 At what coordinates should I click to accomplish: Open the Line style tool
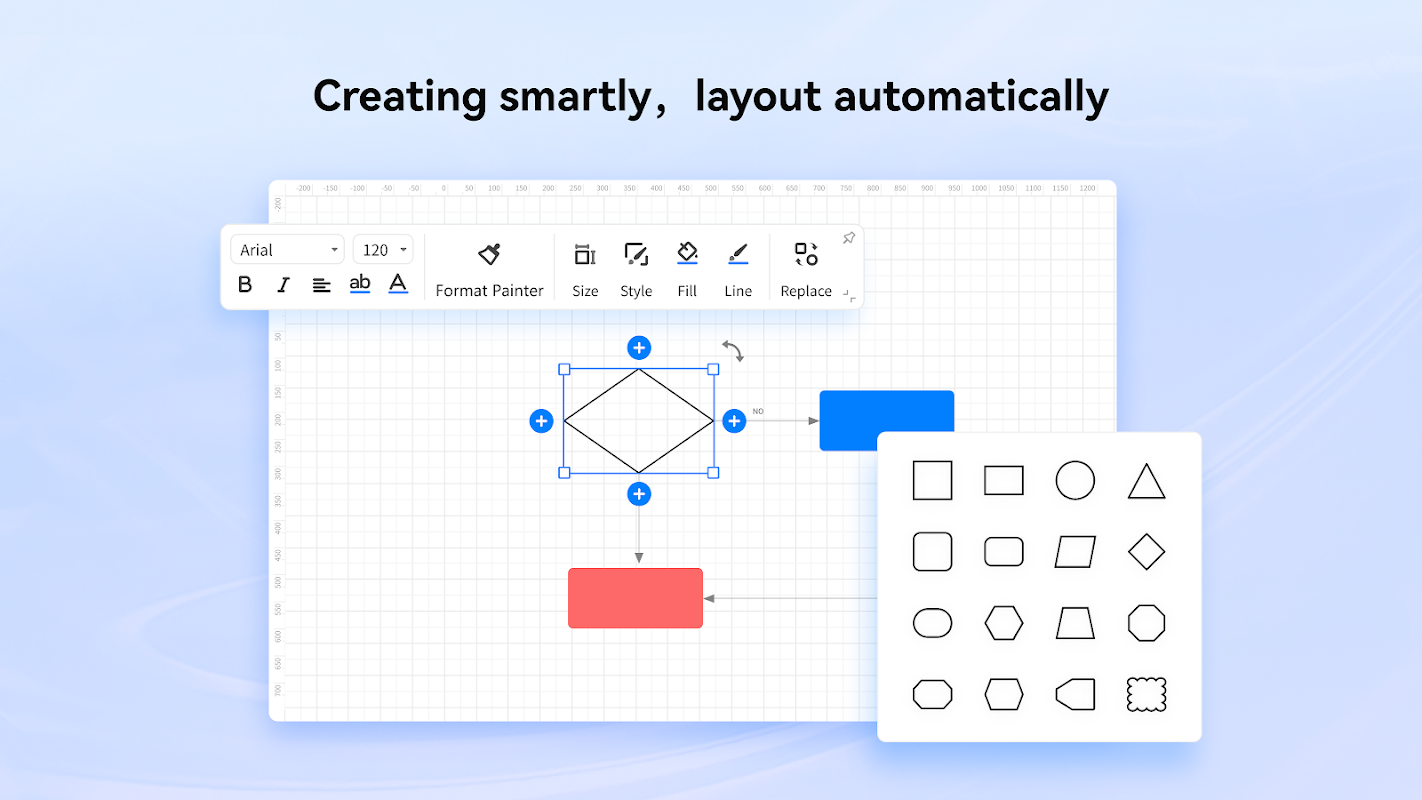738,270
